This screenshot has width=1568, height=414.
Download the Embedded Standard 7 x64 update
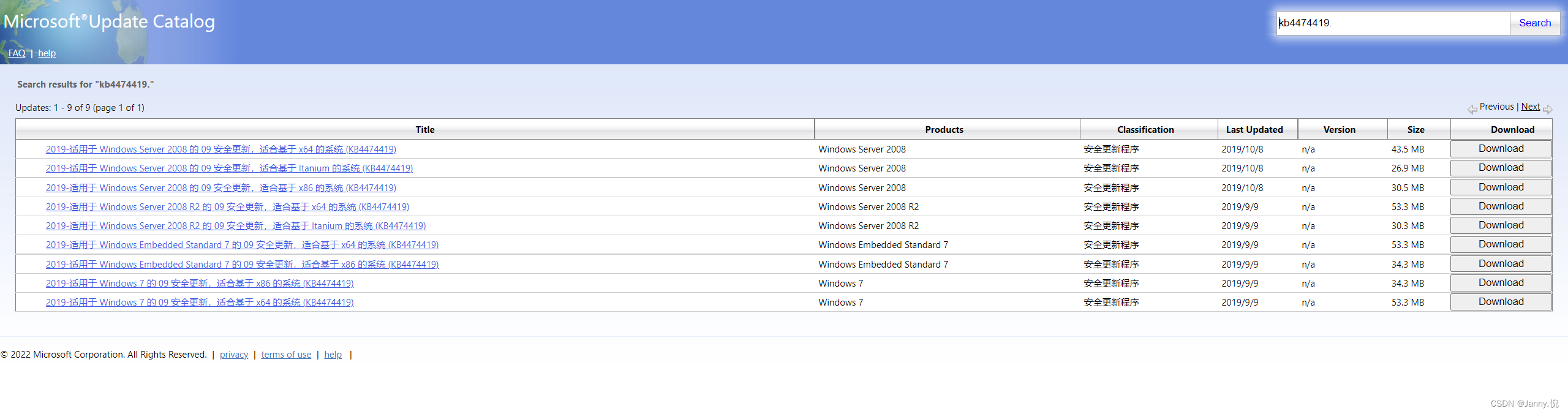[1501, 244]
